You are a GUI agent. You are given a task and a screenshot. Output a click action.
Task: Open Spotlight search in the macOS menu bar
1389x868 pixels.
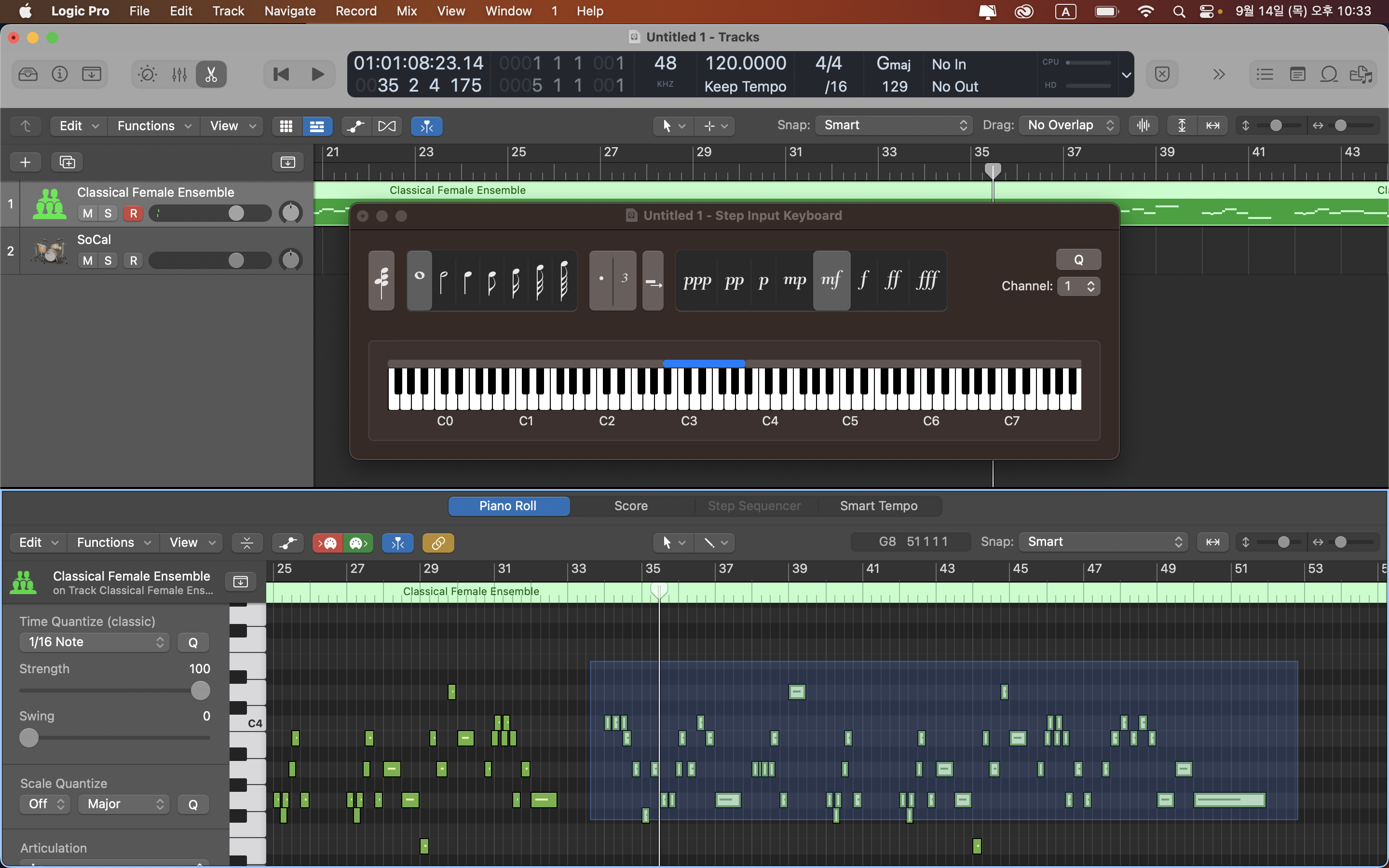(1178, 11)
